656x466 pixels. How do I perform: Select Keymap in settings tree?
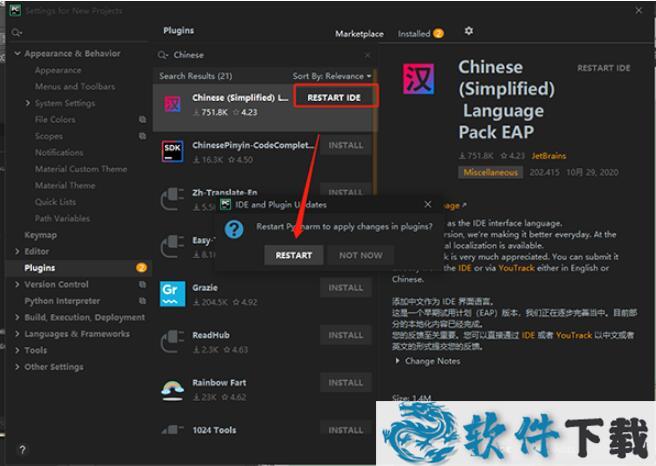(41, 235)
